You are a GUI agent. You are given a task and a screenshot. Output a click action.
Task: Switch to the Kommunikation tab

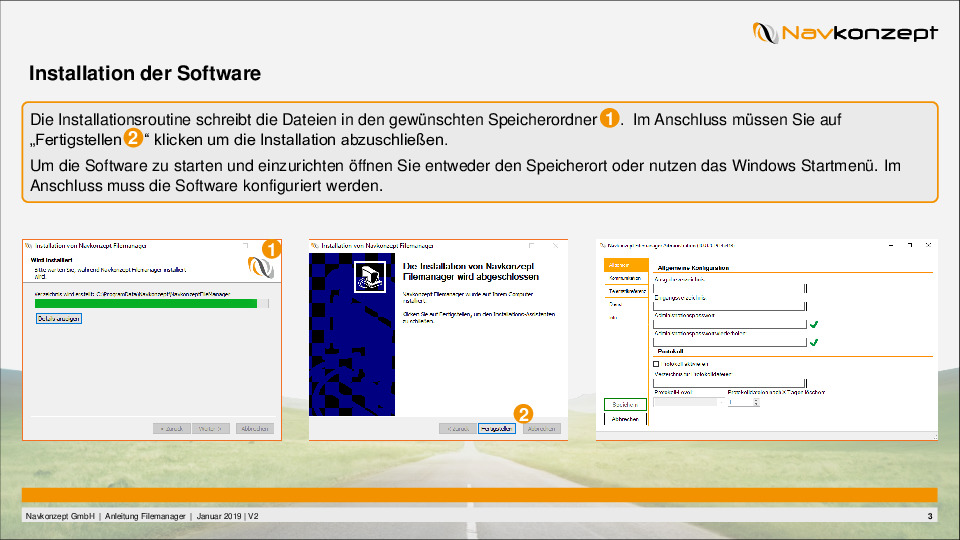625,278
